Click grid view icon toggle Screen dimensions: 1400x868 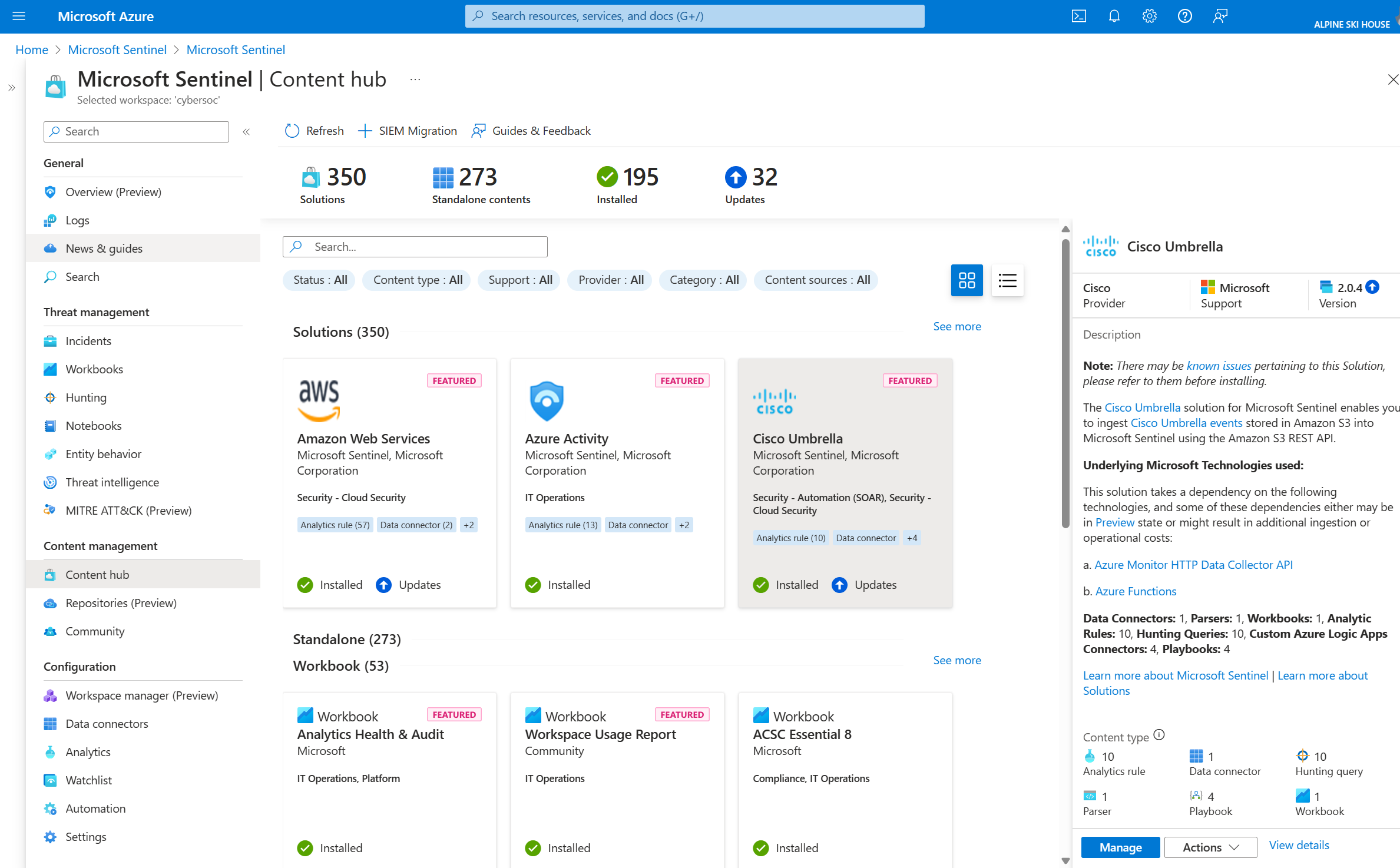pos(966,280)
